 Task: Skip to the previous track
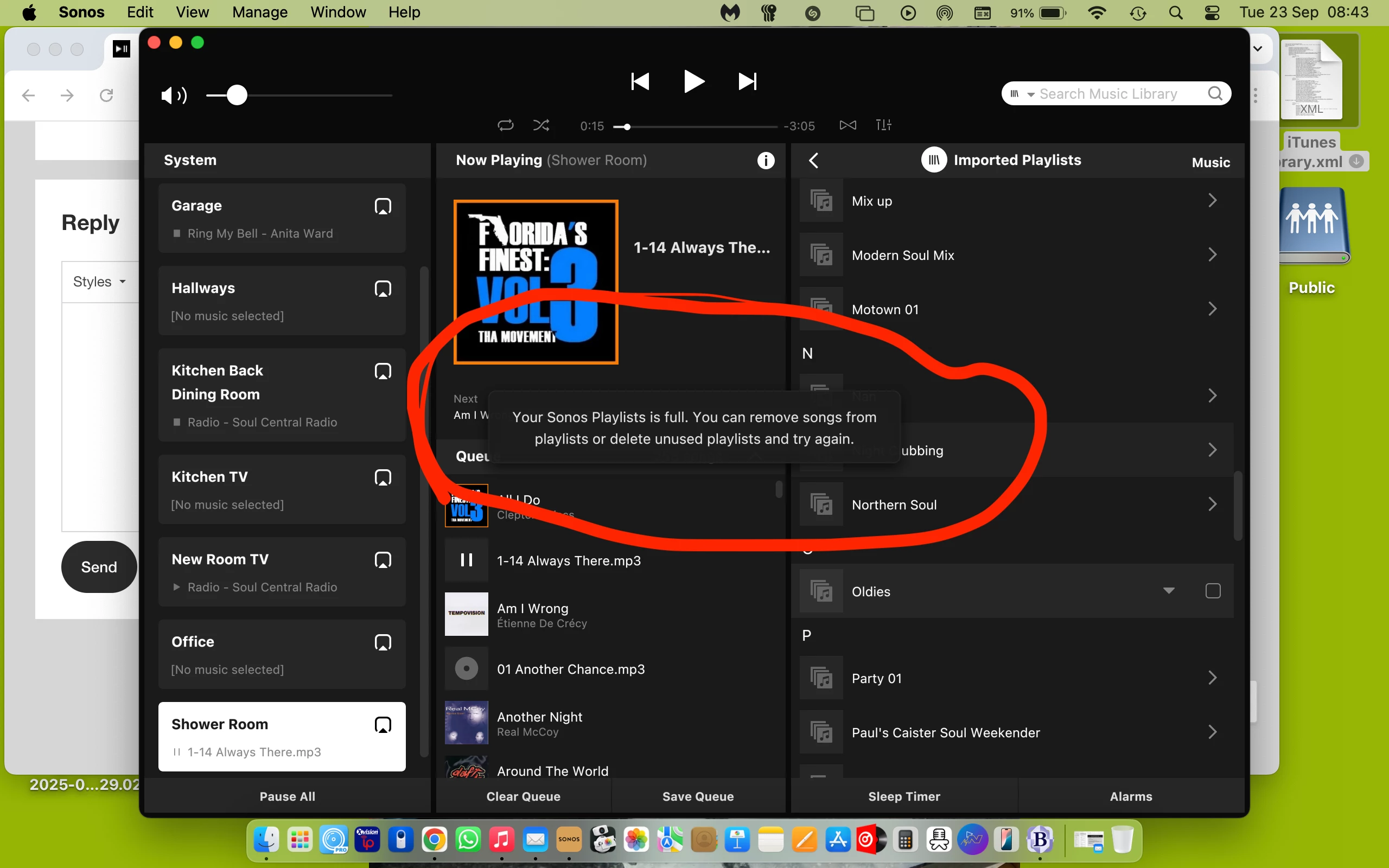[x=640, y=81]
